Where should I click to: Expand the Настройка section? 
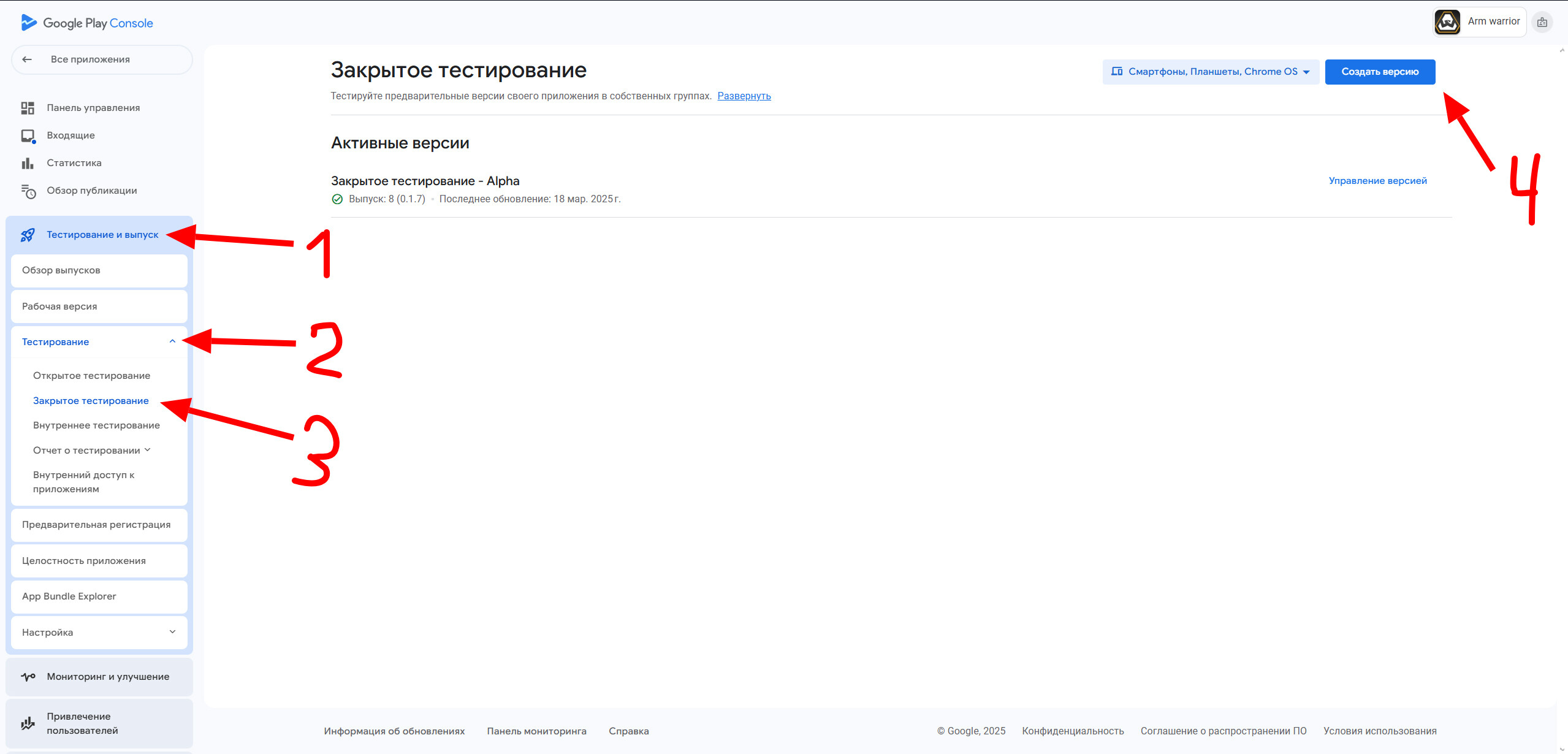click(x=99, y=632)
